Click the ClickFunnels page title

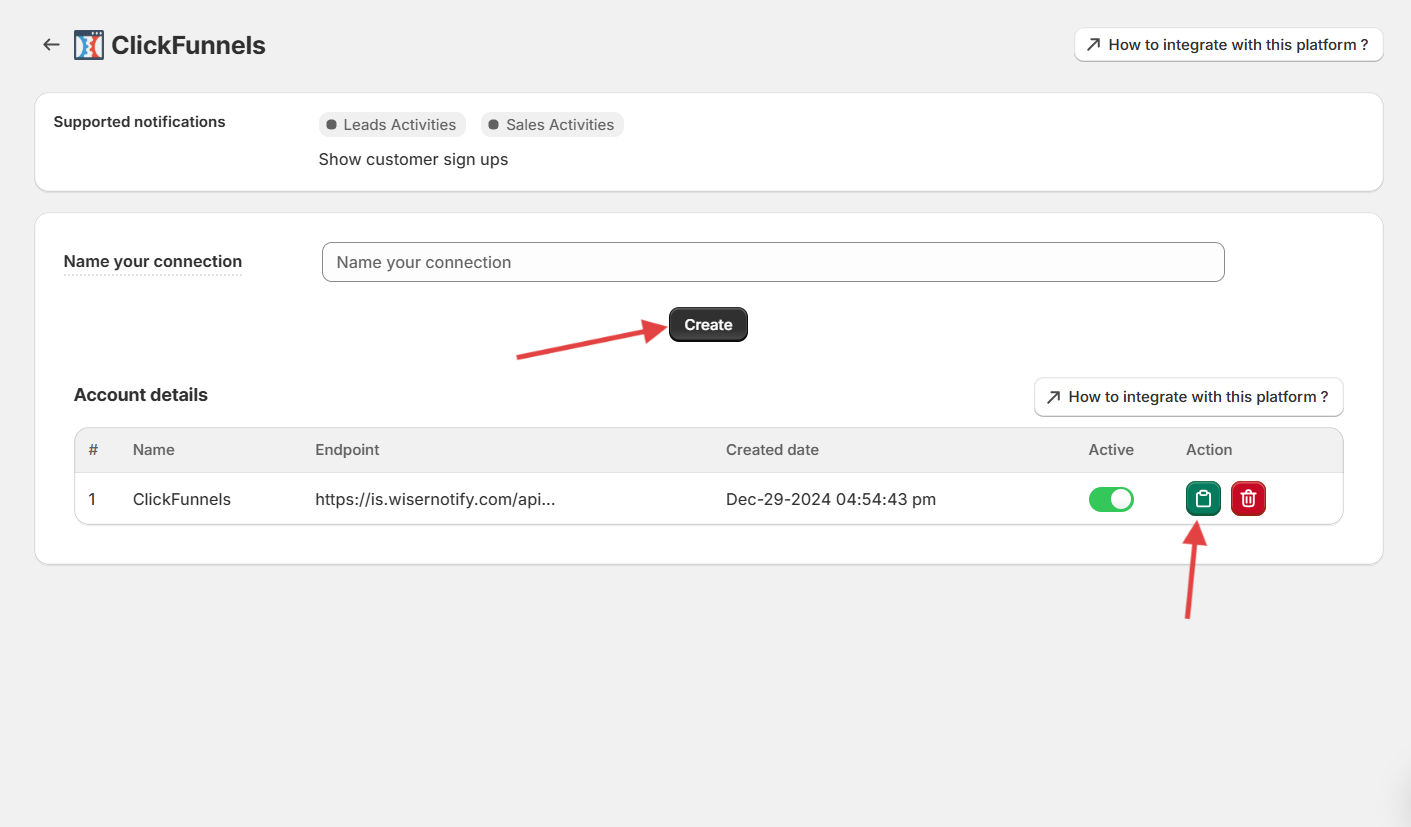point(188,46)
